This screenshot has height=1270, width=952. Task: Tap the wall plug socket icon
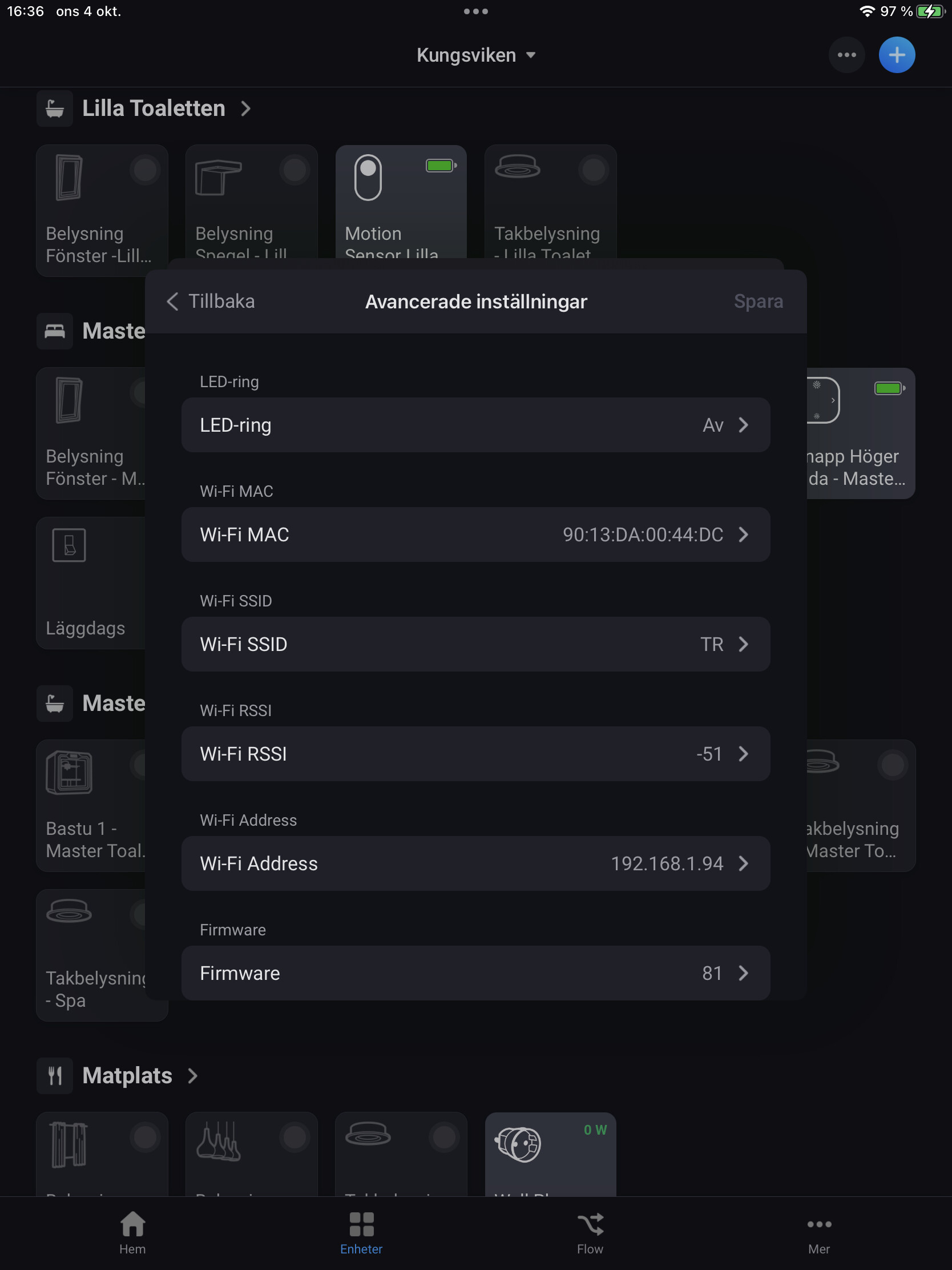pos(518,1144)
